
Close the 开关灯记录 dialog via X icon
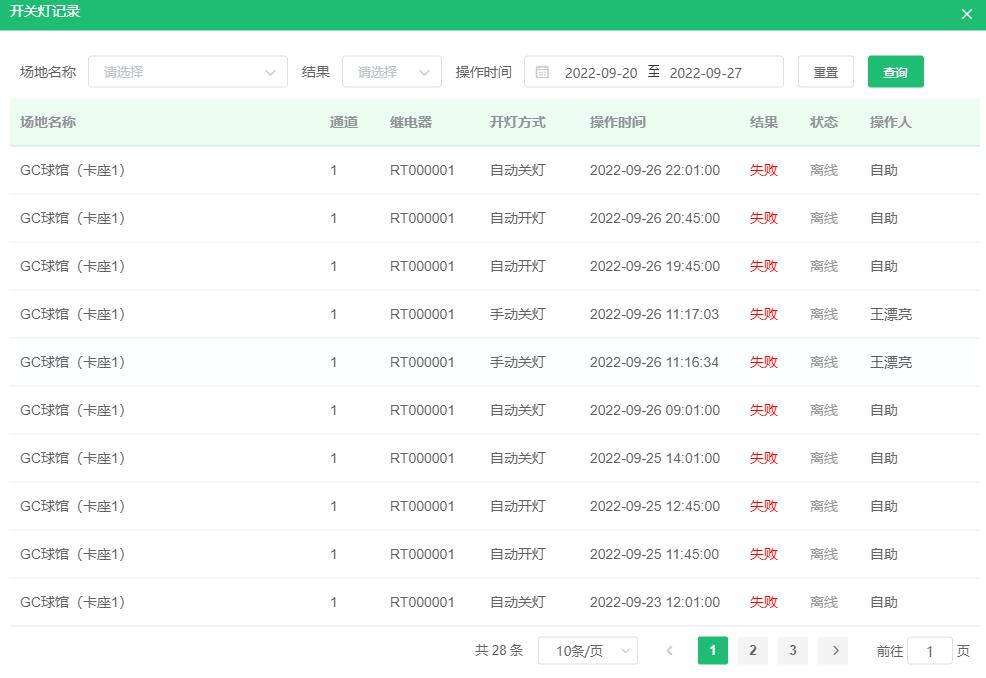pyautogui.click(x=965, y=14)
